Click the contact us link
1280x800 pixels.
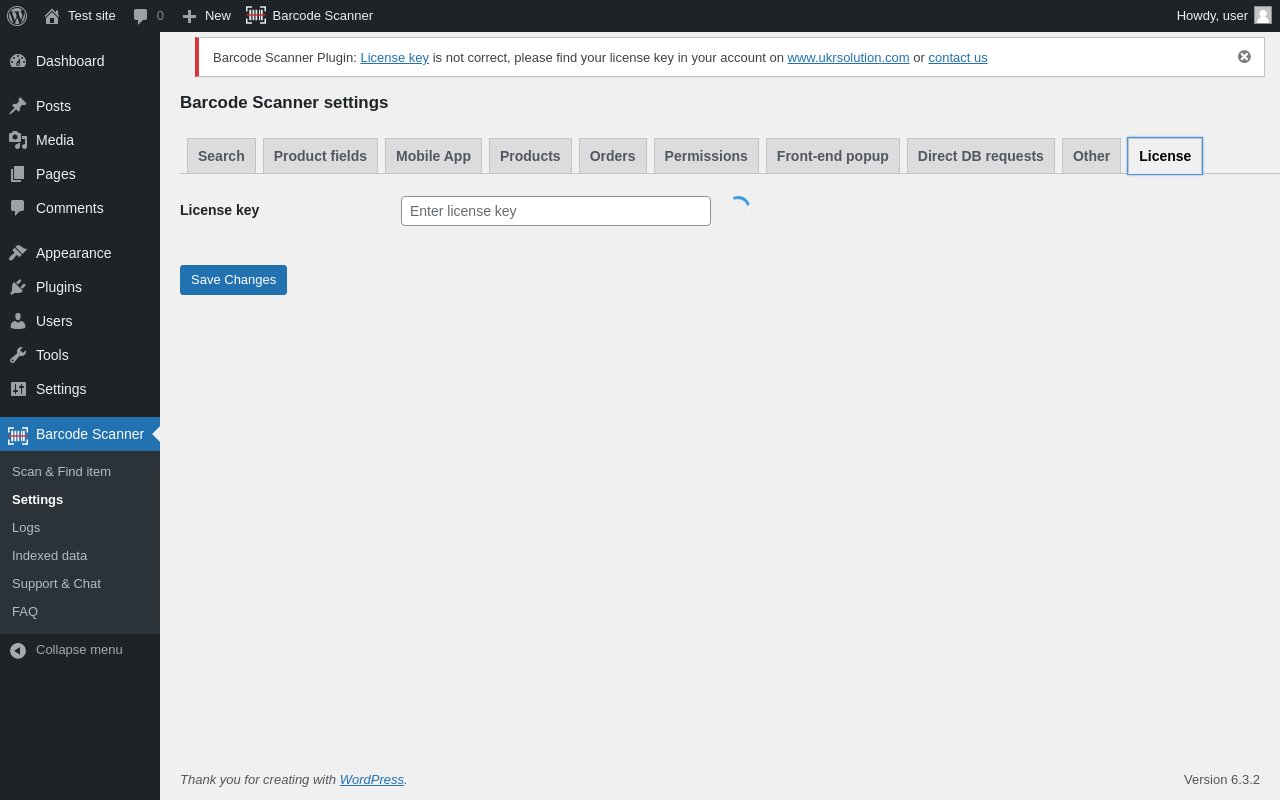pos(958,58)
